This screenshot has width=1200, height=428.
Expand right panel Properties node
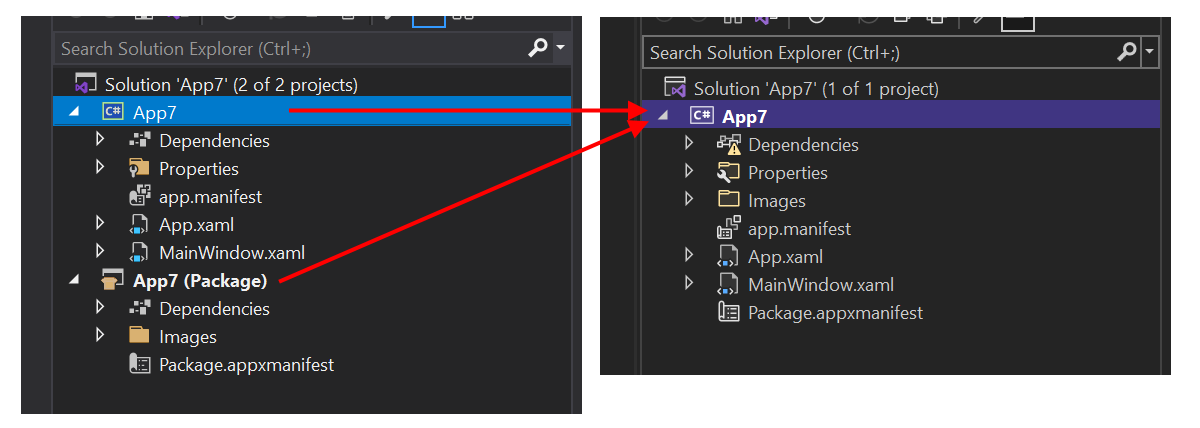click(689, 173)
